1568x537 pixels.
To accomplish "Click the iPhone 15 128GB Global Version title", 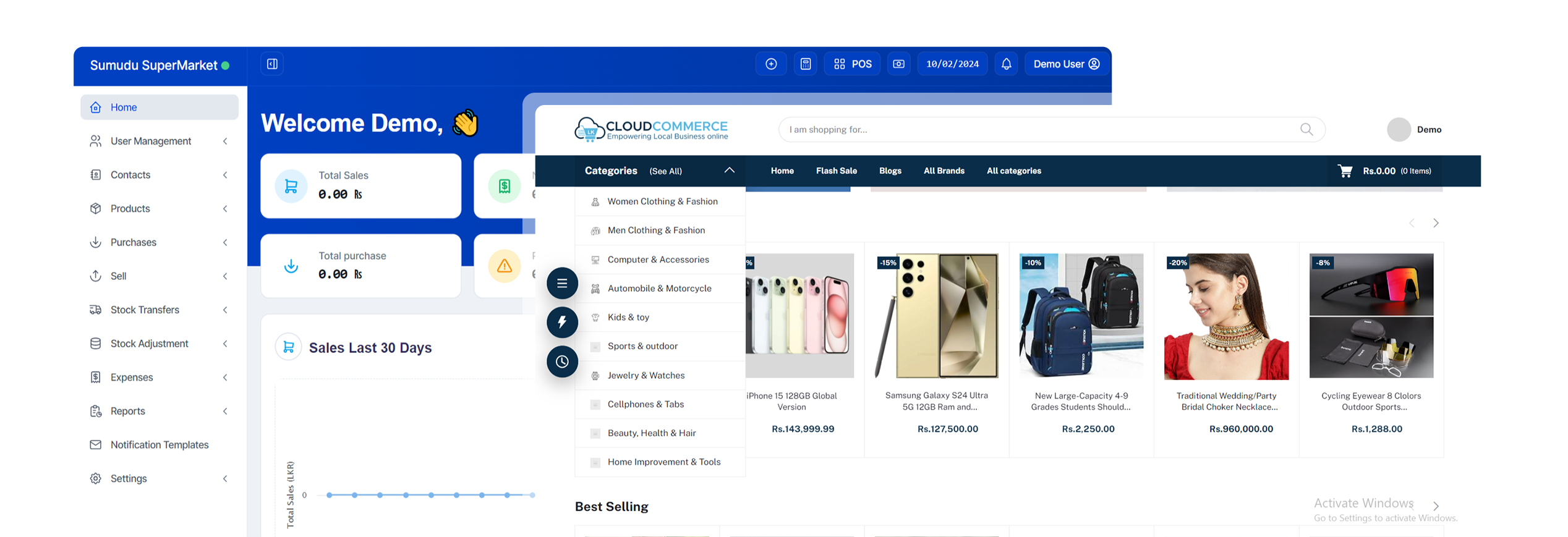I will click(791, 401).
